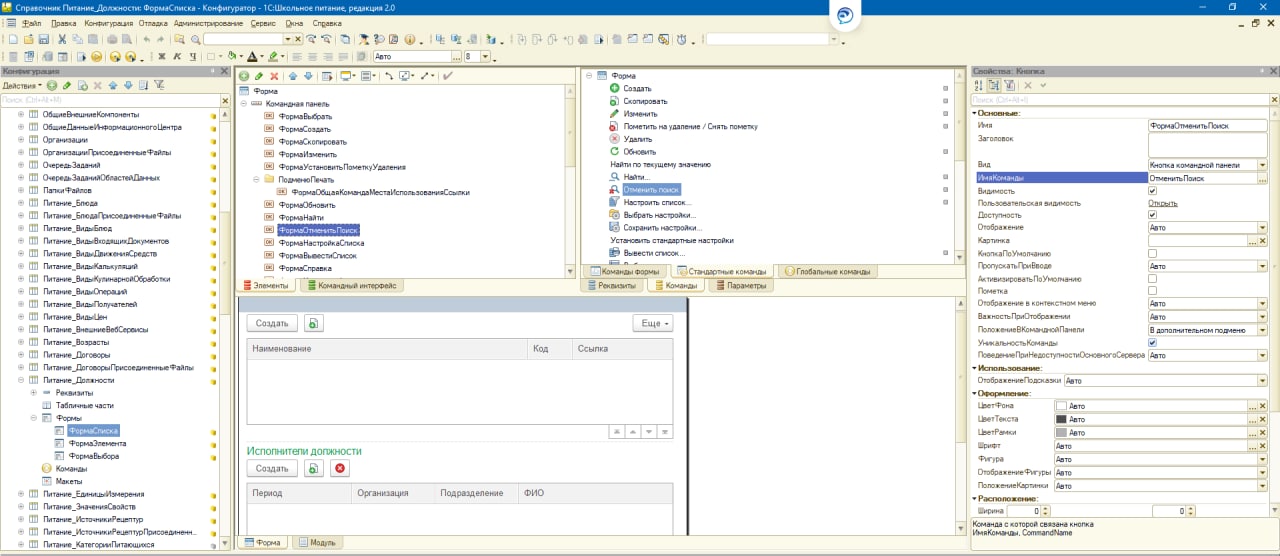1280x556 pixels.
Task: Click the red delete icon in form elements toolbar
Action: pos(273,76)
